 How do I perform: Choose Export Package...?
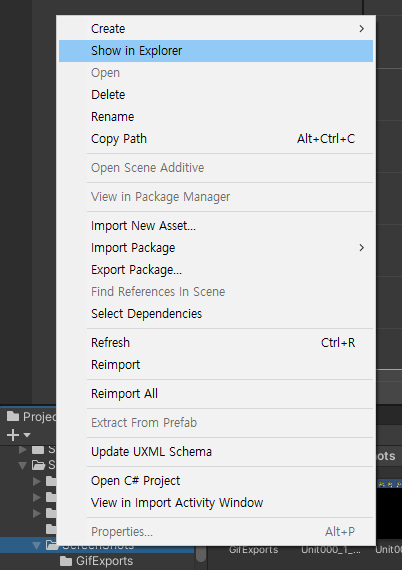coord(216,270)
